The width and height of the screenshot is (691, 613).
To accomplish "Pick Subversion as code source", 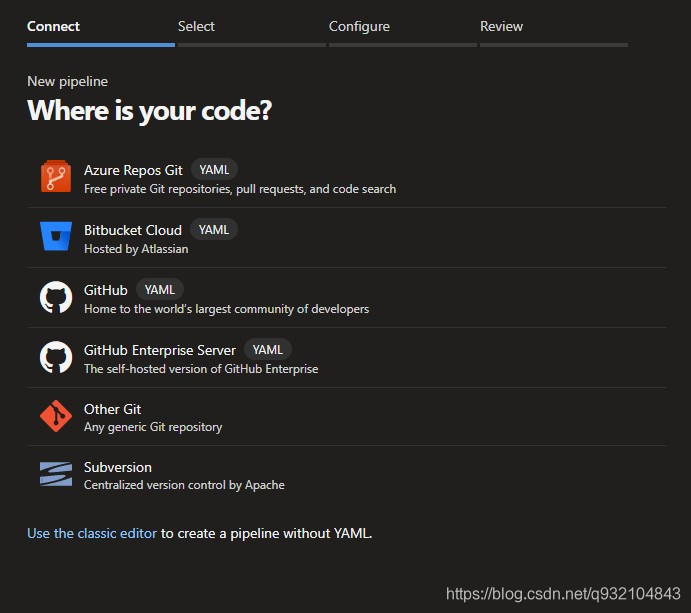I will pyautogui.click(x=347, y=475).
